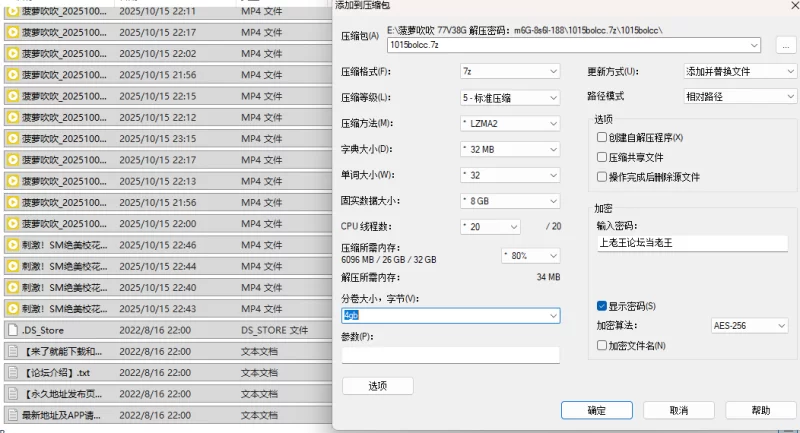Click the MP4 icon of the 23:15 file
This screenshot has height=433, width=800.
point(13,139)
